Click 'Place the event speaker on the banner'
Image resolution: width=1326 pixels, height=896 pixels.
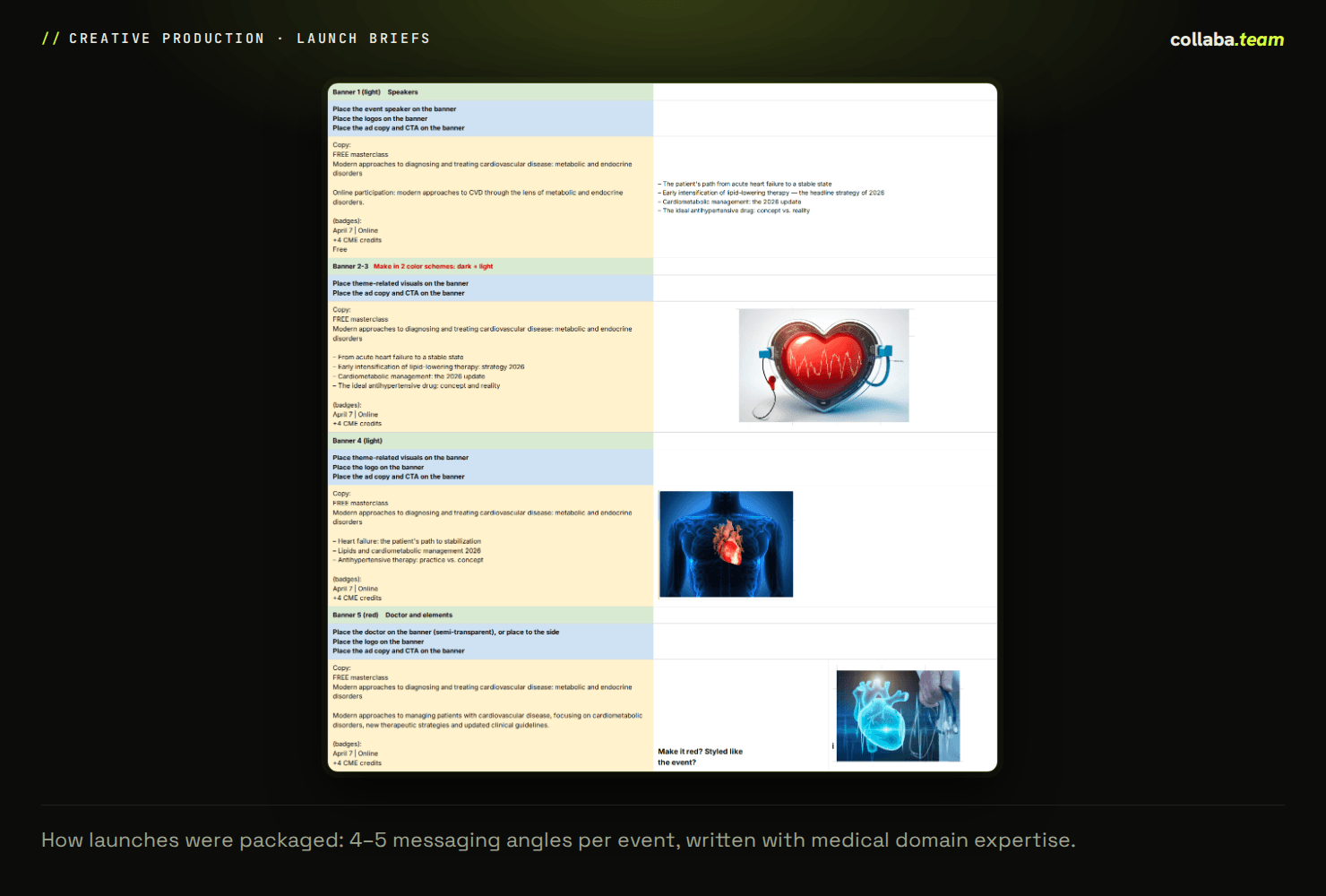coord(394,109)
